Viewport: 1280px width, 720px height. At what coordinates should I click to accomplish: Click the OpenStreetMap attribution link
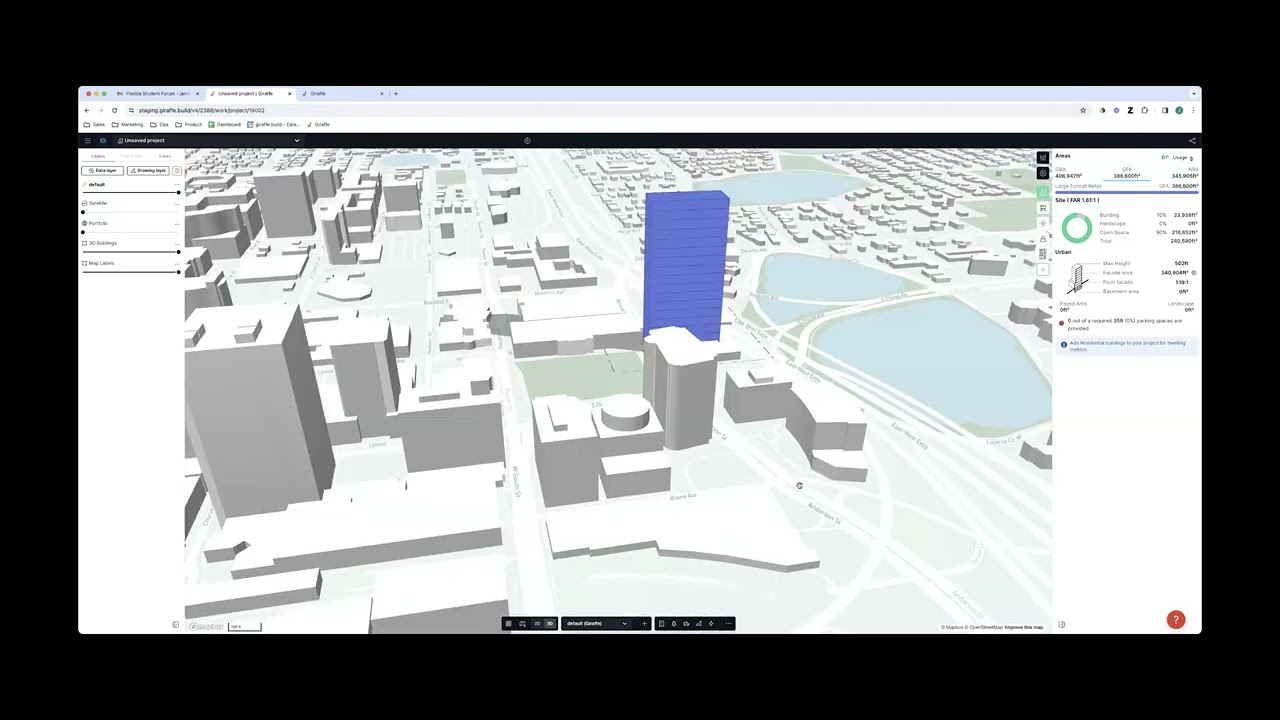click(985, 627)
